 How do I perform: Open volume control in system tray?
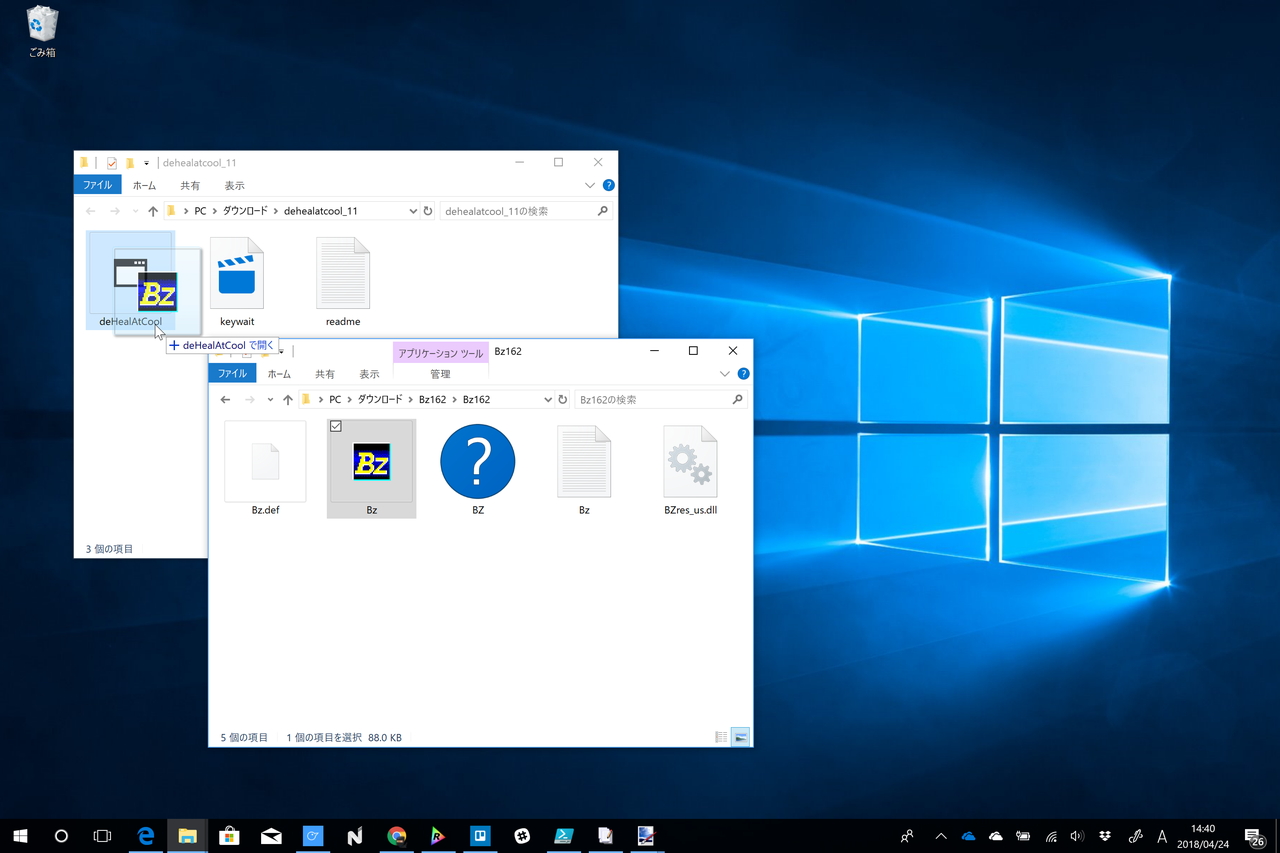click(1077, 836)
